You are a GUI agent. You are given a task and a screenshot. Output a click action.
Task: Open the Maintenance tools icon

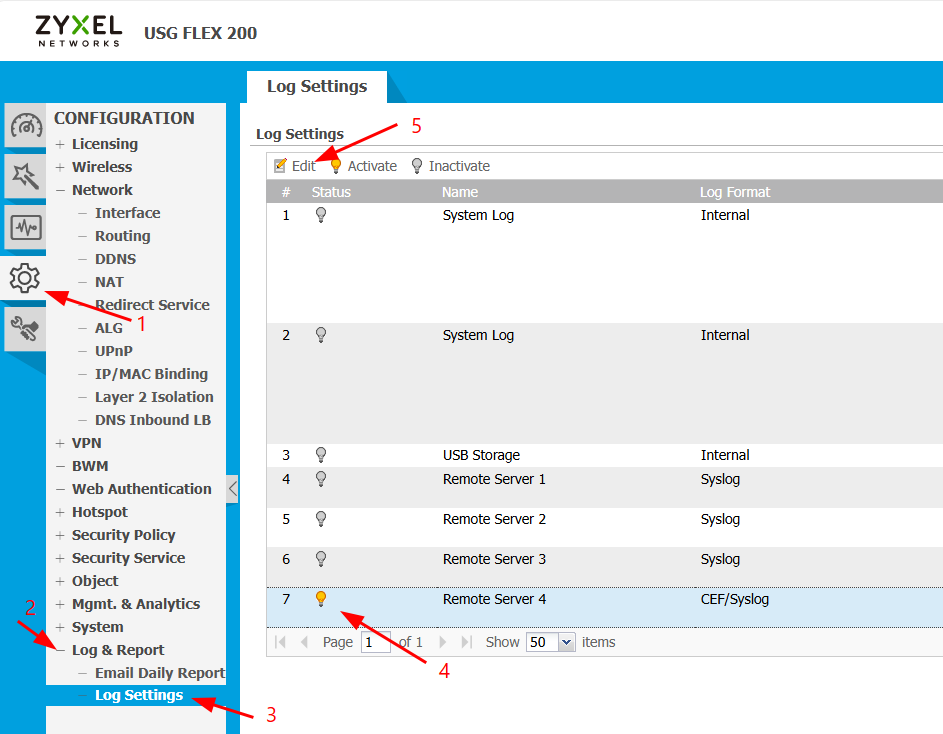25,327
